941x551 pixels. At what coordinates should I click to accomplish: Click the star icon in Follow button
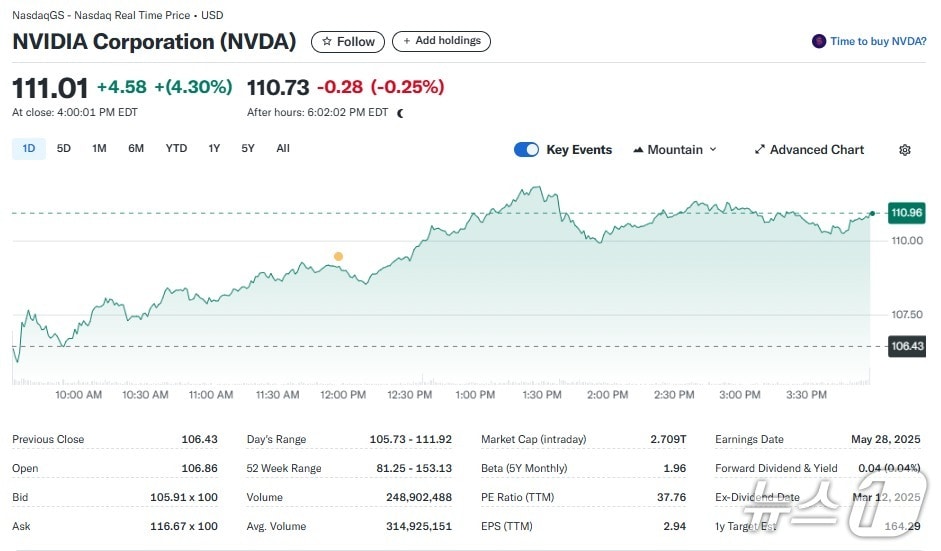tap(326, 41)
